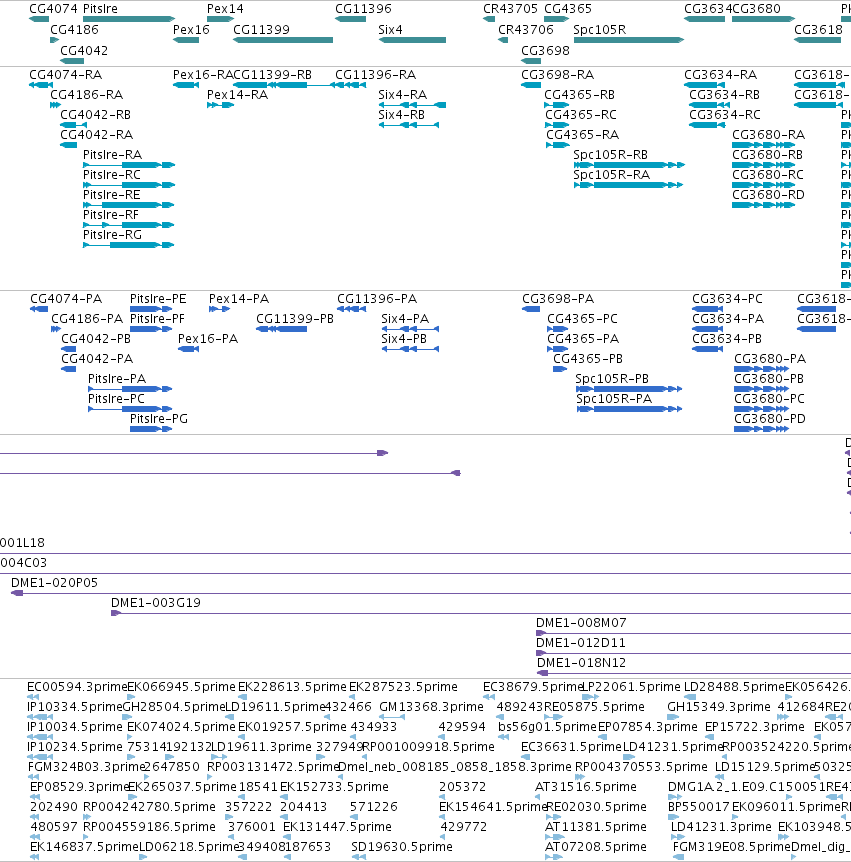Click protein Pitslre-PG

click(151, 429)
